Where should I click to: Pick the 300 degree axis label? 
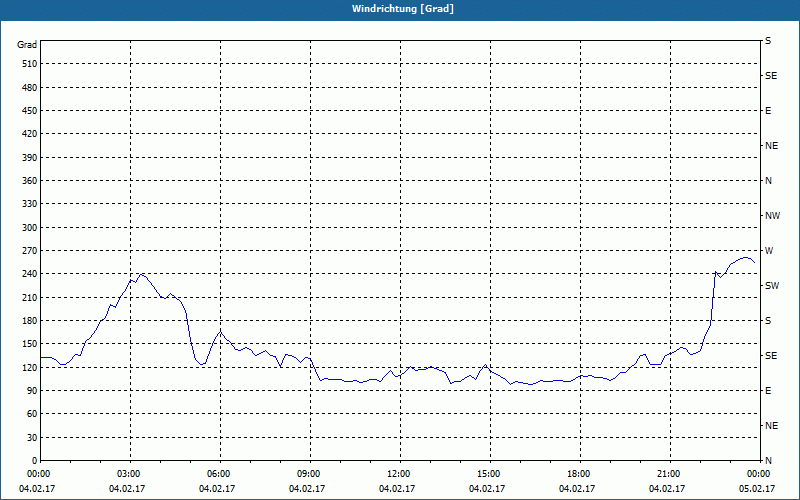click(30, 228)
